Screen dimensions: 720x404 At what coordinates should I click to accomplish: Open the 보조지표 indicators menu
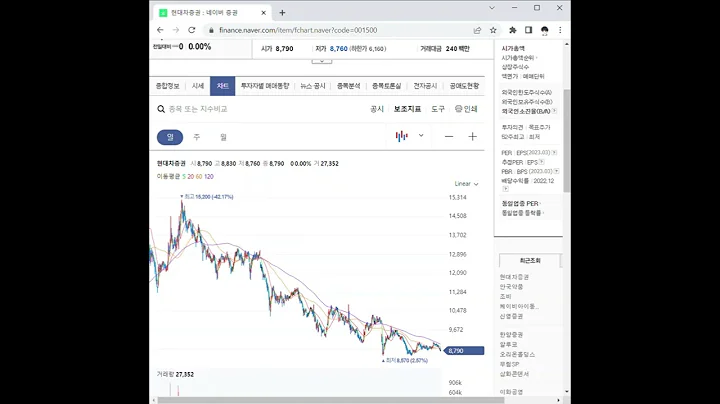[x=407, y=109]
